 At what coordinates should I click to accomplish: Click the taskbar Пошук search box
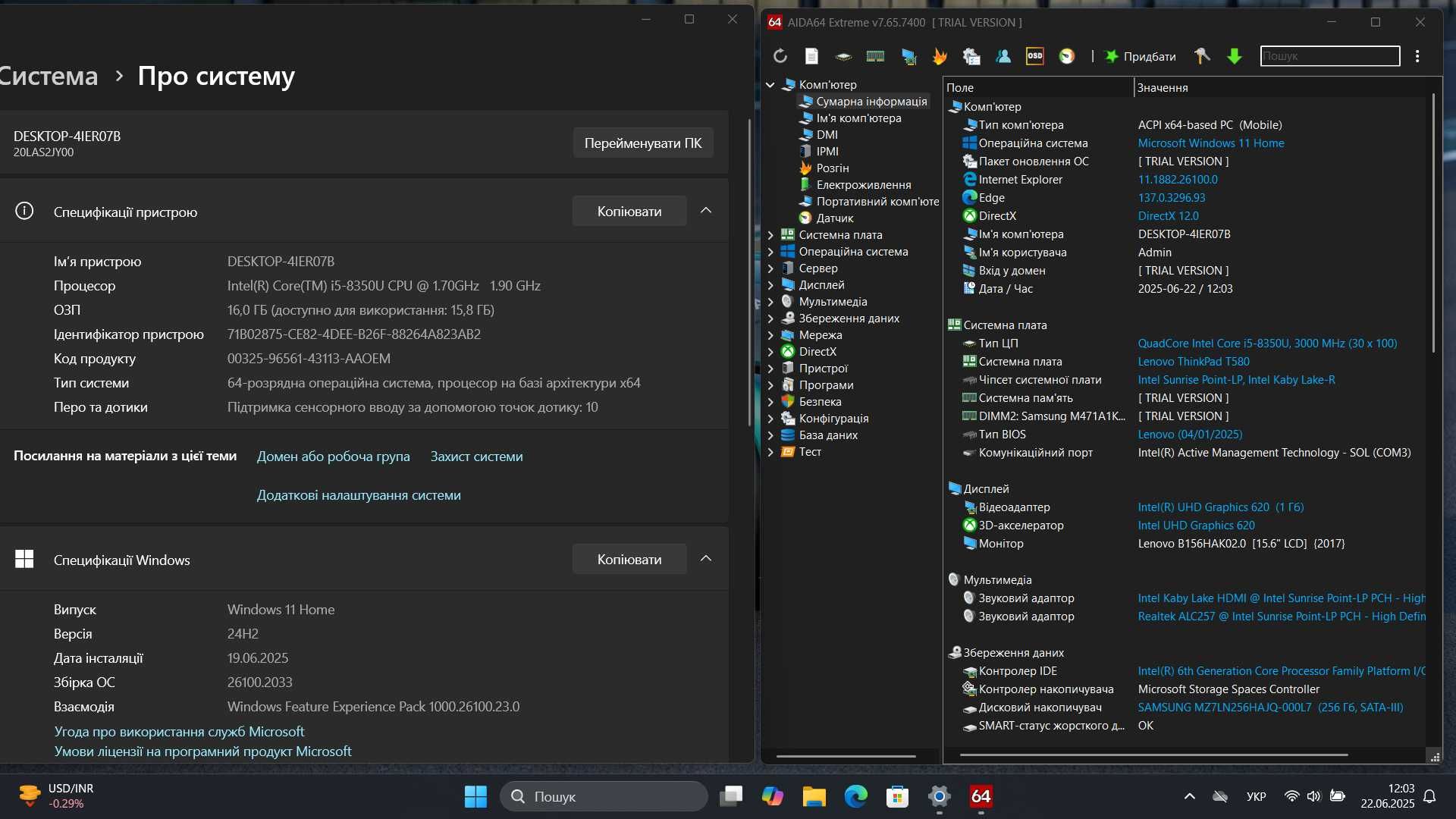[604, 796]
